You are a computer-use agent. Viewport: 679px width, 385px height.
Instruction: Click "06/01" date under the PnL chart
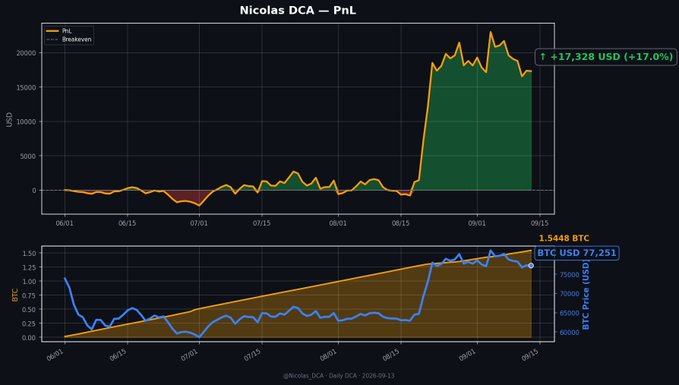65,223
